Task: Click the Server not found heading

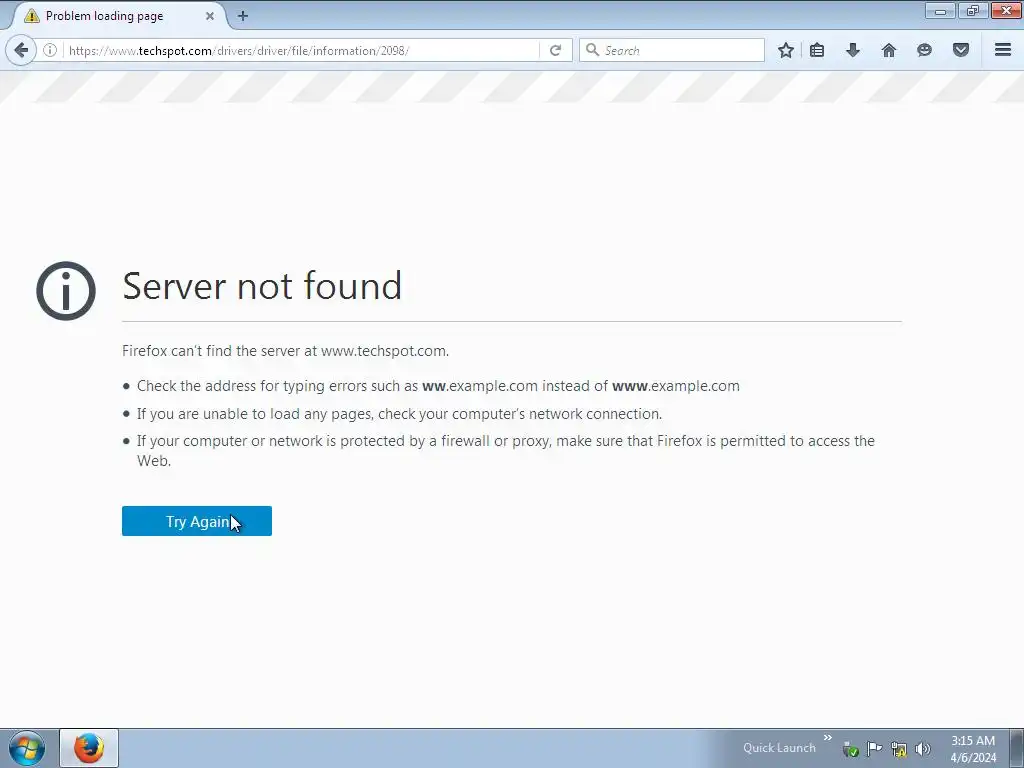Action: click(262, 286)
